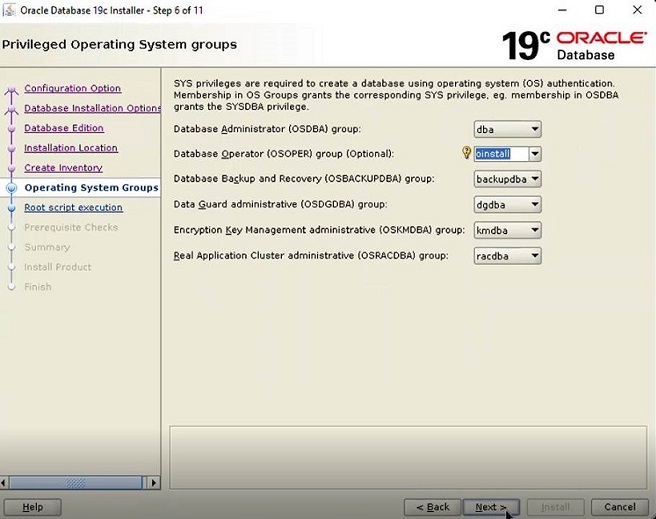
Task: Go to the Root script execution step
Action: point(73,207)
